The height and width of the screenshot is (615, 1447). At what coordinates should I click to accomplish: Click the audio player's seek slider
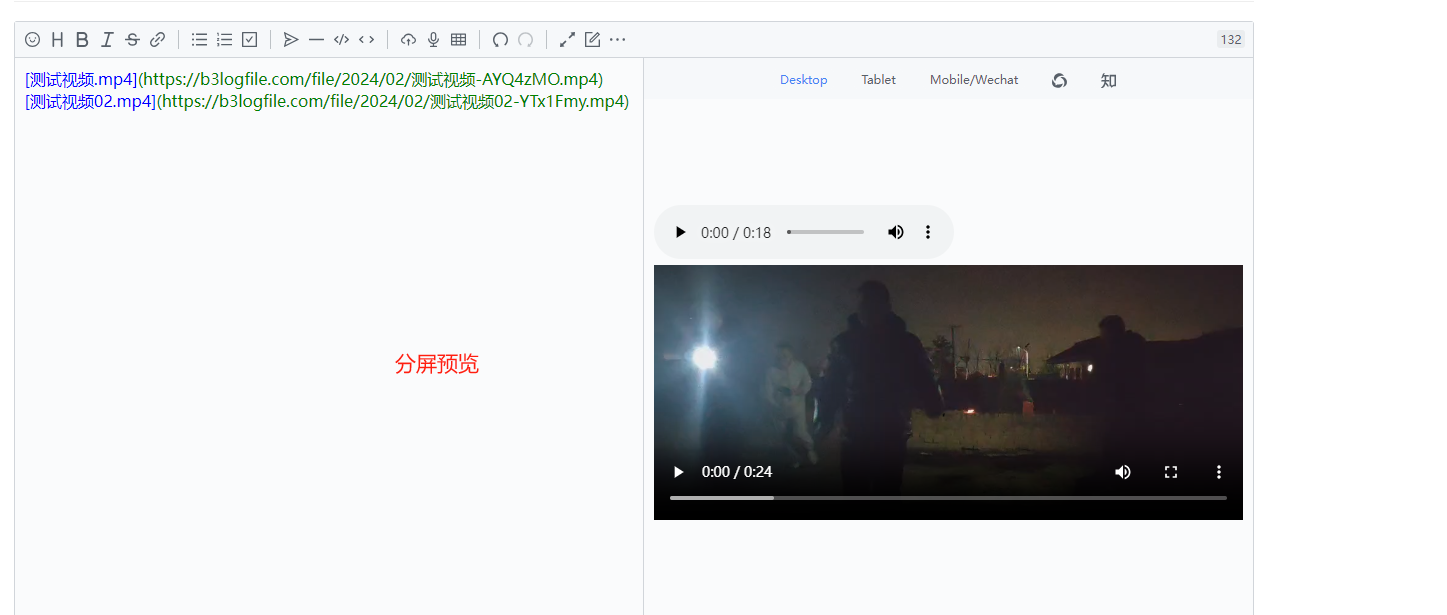click(825, 232)
